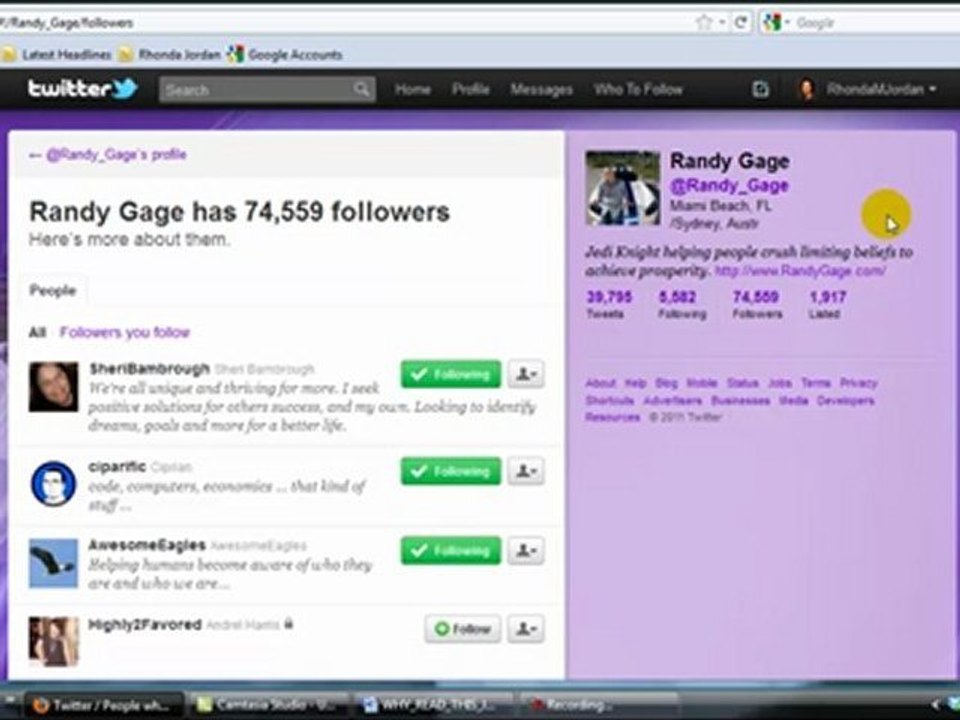960x720 pixels.
Task: Open Who To Follow page
Action: (638, 89)
